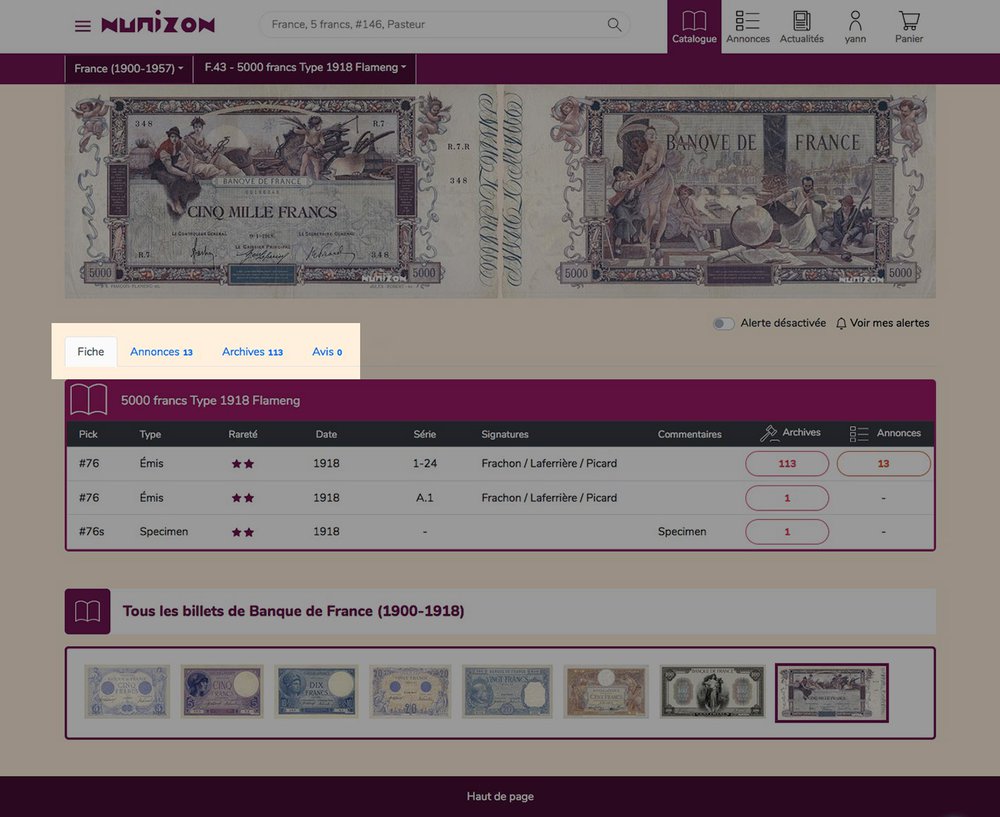Open the 113 archives button for series 1-24

click(x=787, y=464)
